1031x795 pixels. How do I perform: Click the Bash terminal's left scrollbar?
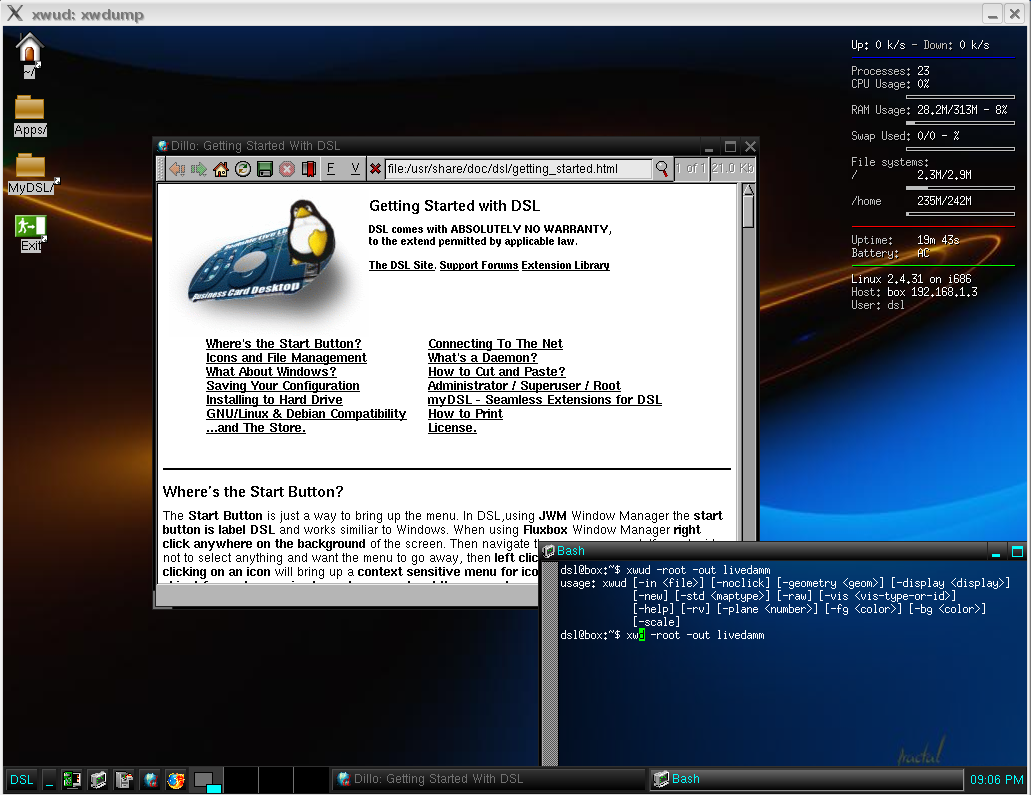pyautogui.click(x=550, y=663)
